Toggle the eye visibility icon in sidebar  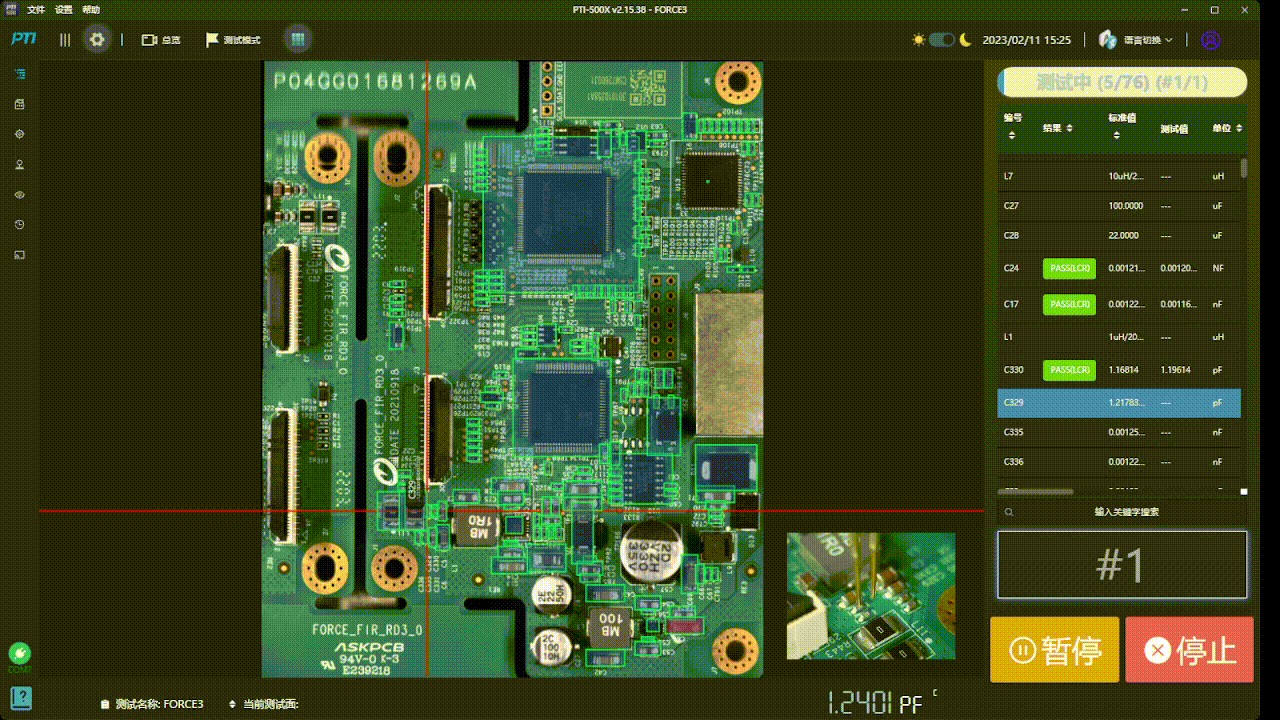click(19, 195)
